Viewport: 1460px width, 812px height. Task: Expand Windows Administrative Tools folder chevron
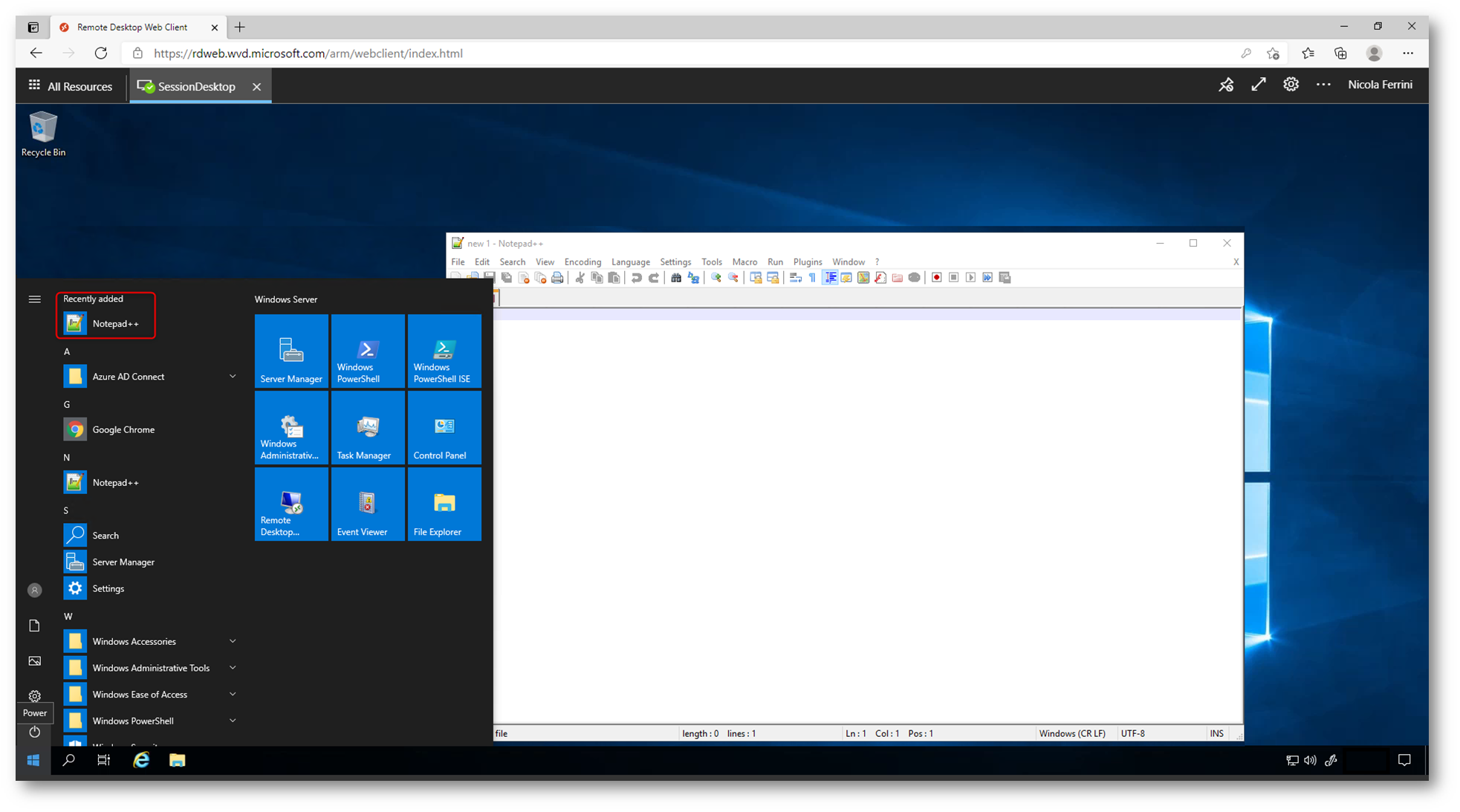click(233, 668)
